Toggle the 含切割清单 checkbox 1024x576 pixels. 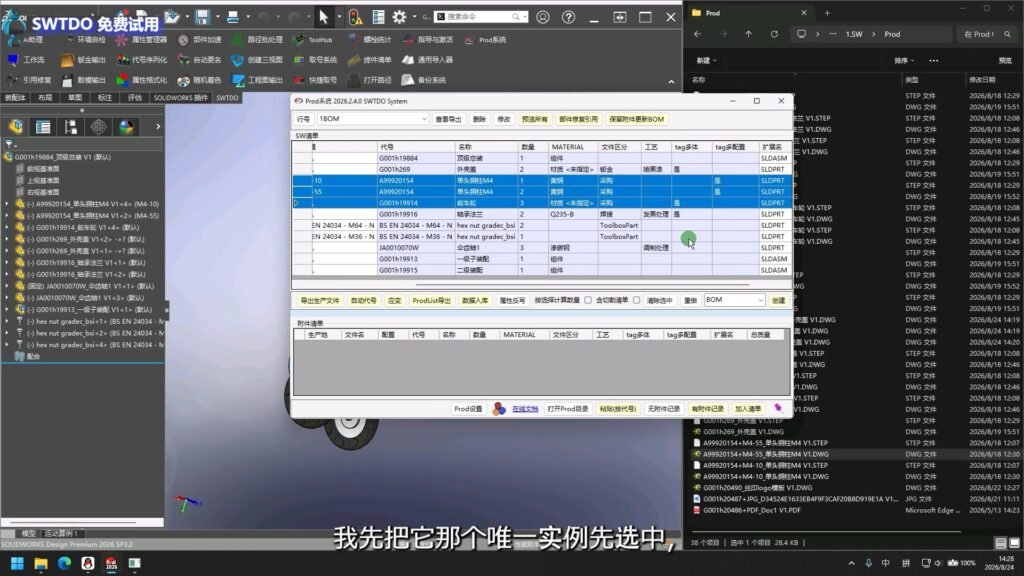[x=637, y=300]
